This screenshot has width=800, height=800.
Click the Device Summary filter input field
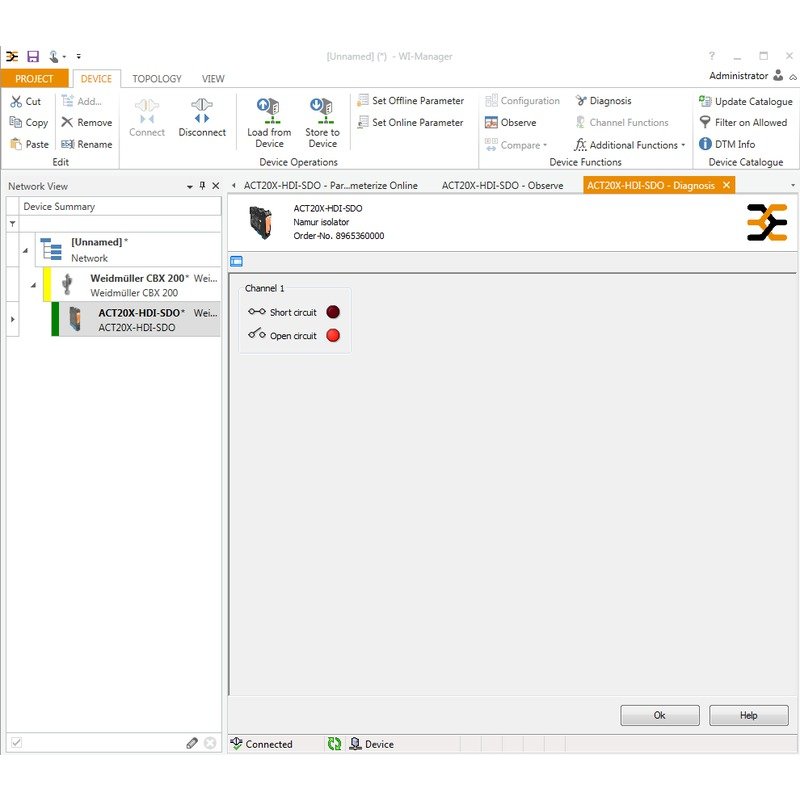pos(120,224)
